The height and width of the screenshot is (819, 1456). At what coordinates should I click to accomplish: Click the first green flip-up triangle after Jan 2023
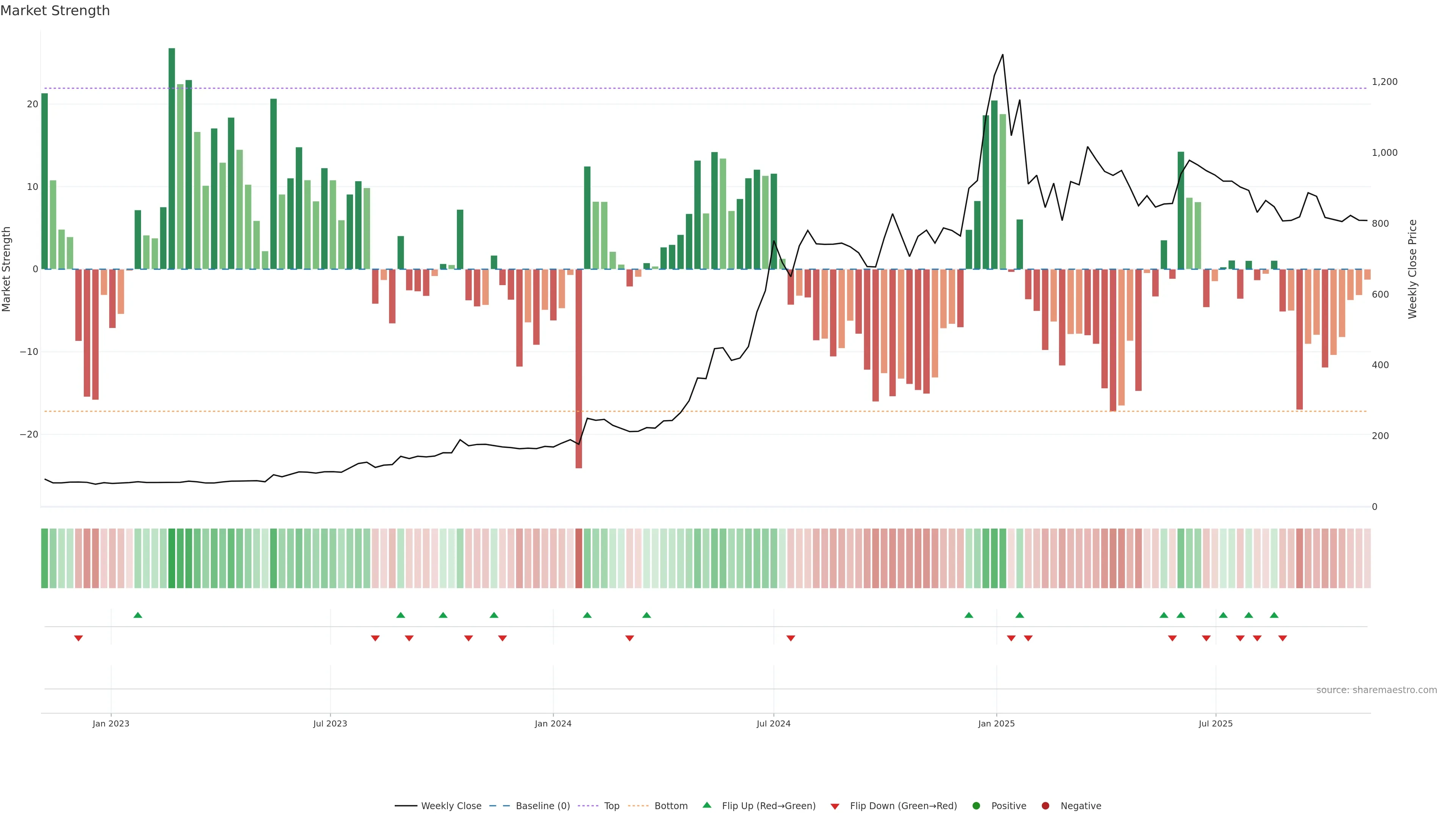click(137, 615)
